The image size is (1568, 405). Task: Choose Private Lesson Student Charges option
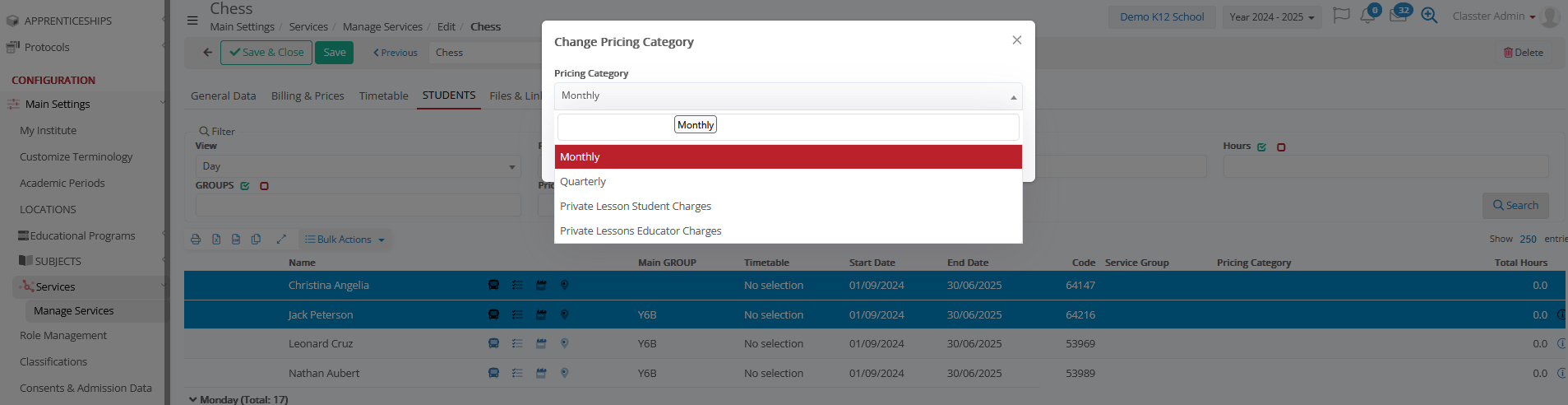point(636,207)
